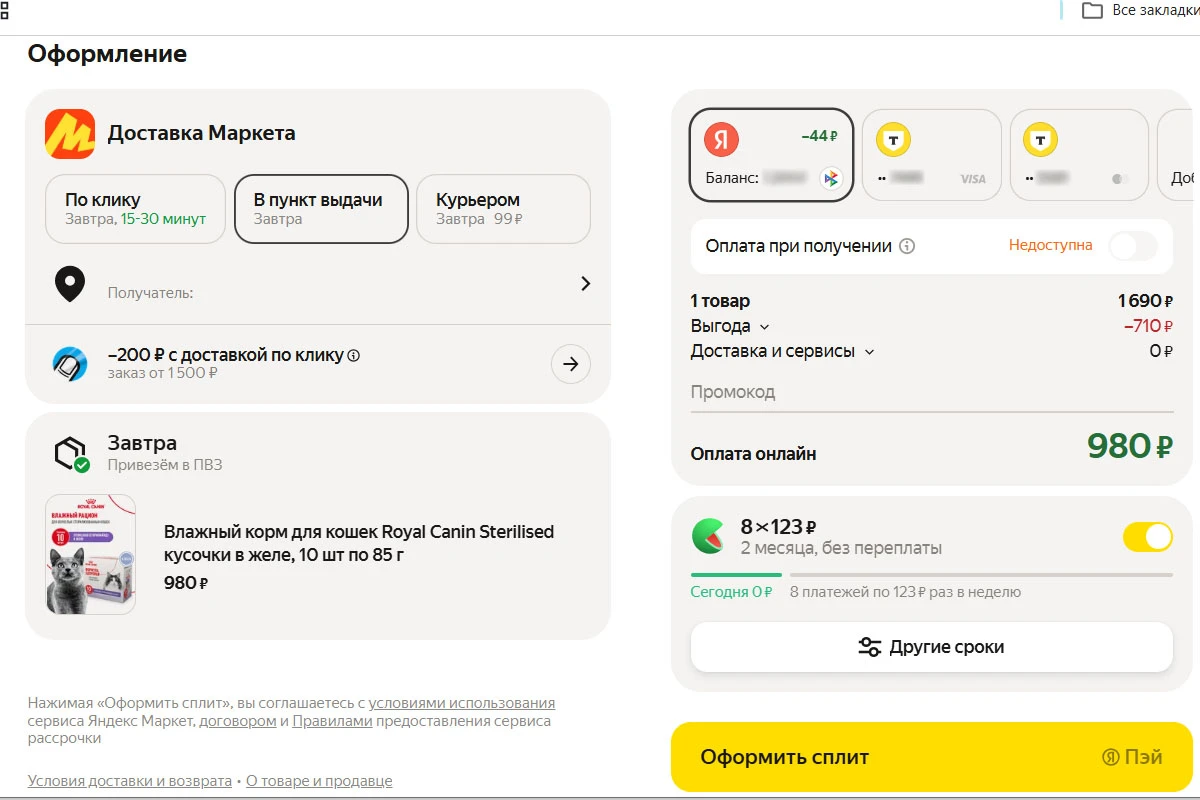1200x800 pixels.
Task: Click the yellow T-Bank icon on VISA card
Action: (x=893, y=140)
